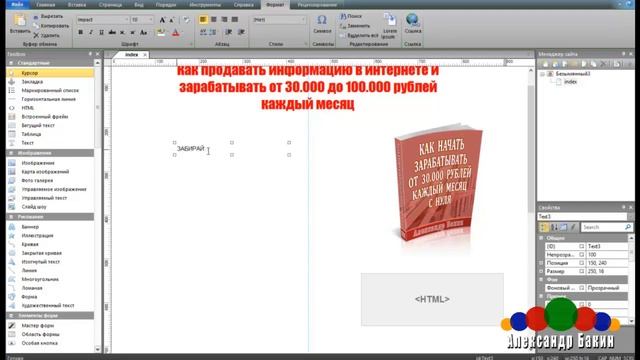Insert Lorem Ipsum text
The image size is (640, 360).
tap(390, 25)
